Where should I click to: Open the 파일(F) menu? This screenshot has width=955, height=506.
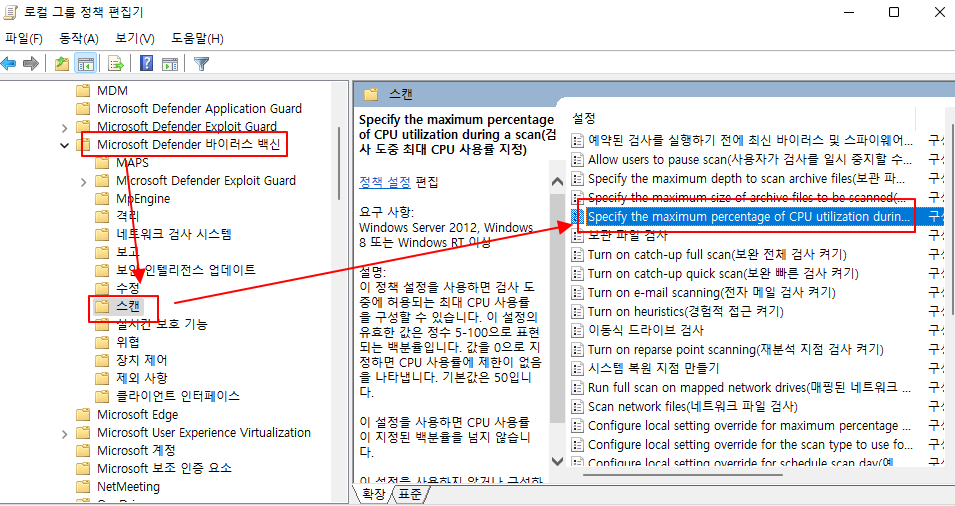coord(24,38)
